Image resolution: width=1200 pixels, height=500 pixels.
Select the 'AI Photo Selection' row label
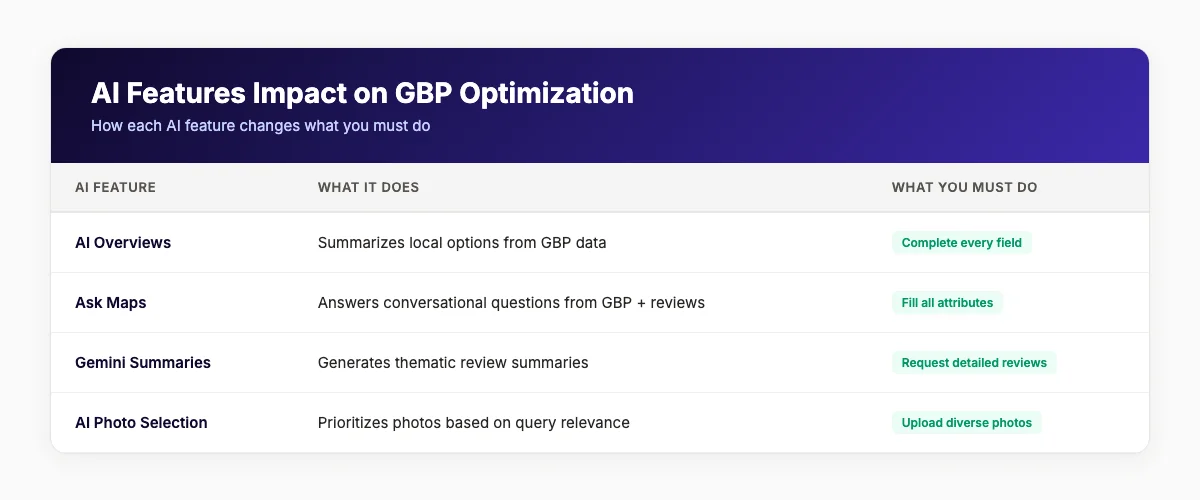point(141,423)
